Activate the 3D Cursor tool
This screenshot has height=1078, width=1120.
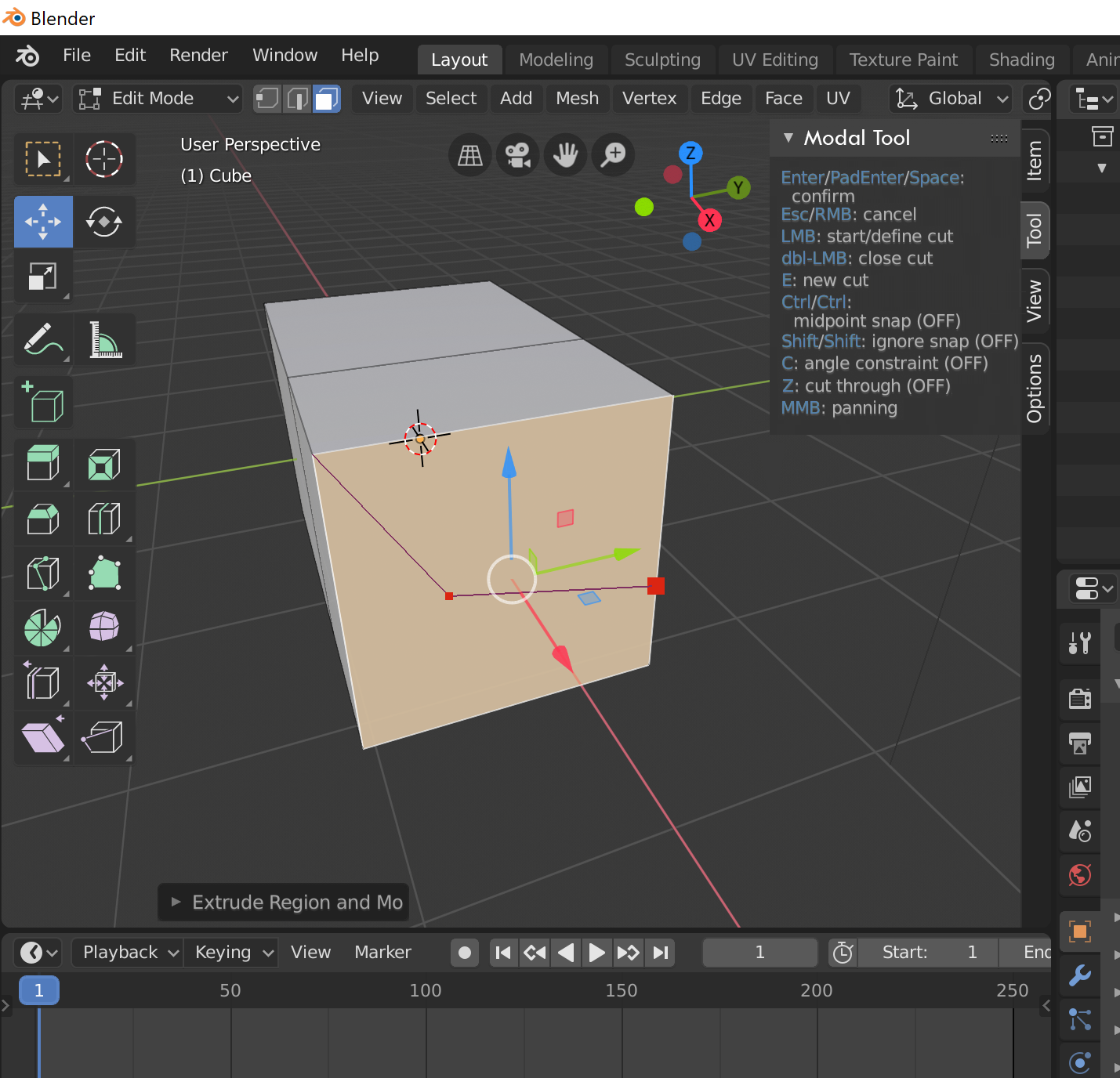pyautogui.click(x=104, y=159)
